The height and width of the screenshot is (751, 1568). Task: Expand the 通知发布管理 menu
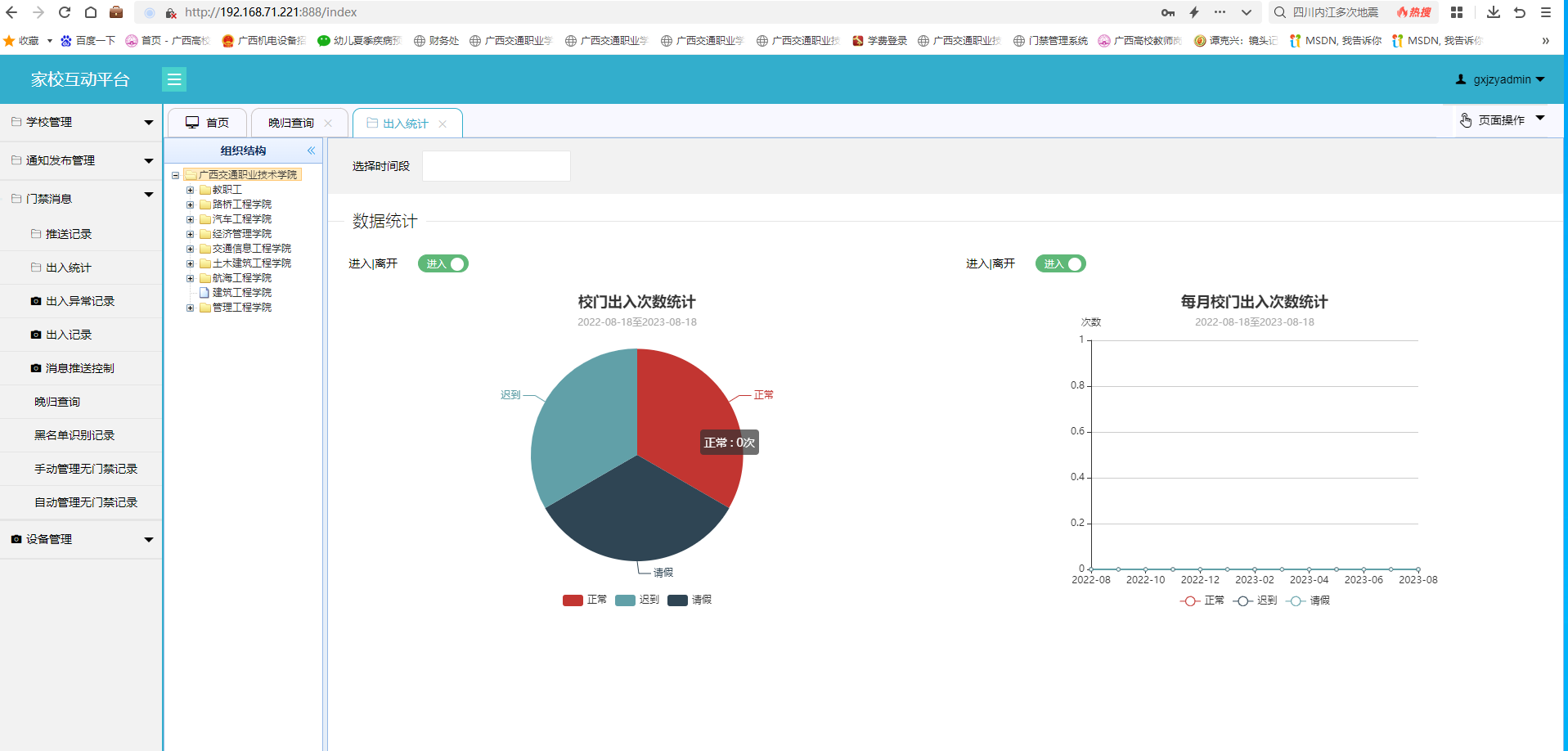(81, 160)
